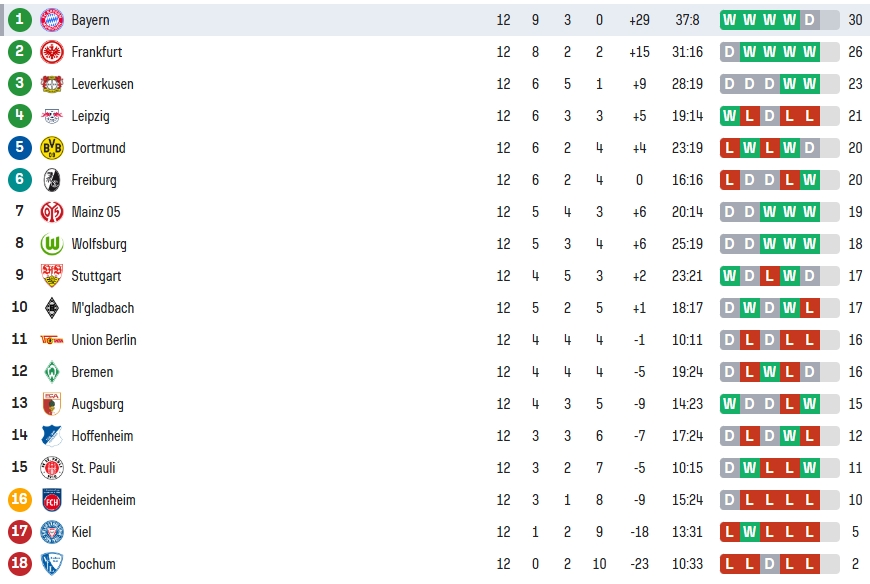Image resolution: width=870 pixels, height=584 pixels.
Task: Click the orange position 16 badge
Action: coord(19,500)
